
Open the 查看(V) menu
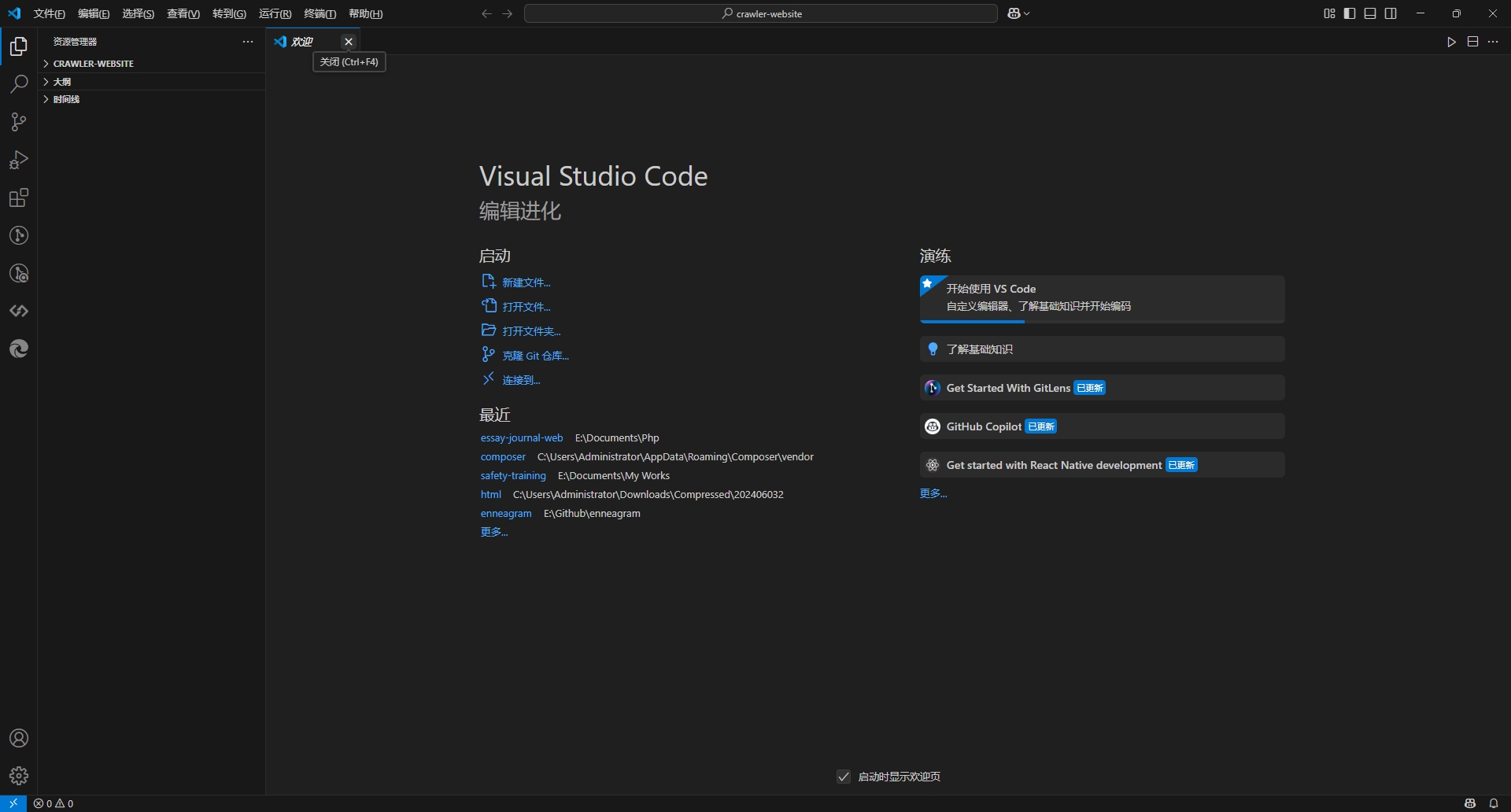coord(183,13)
